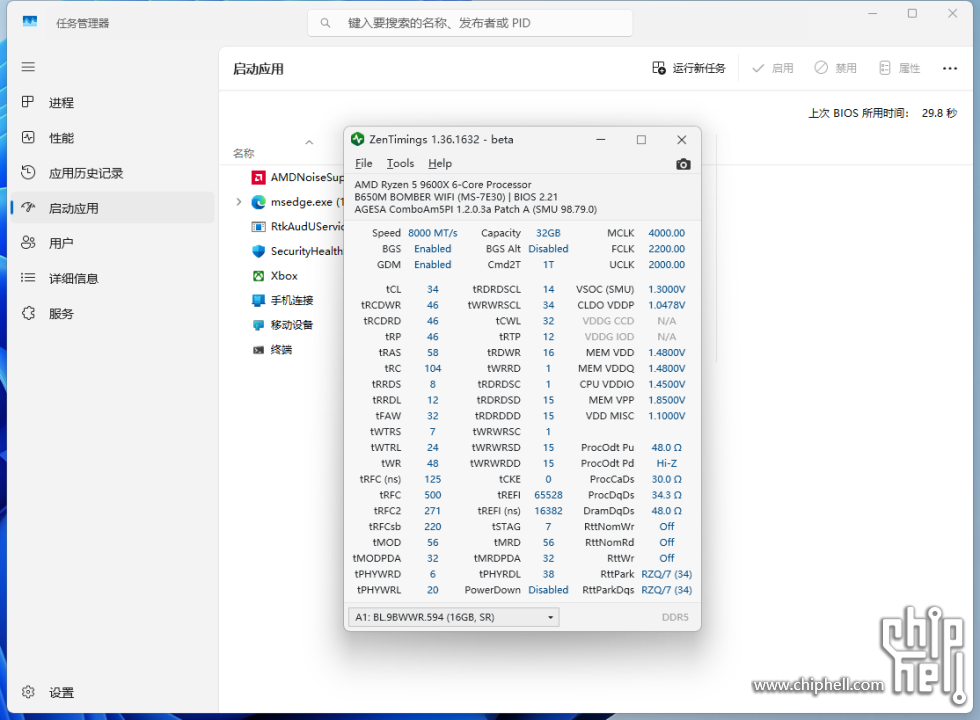Go to the 进程 page in Task Manager
Image resolution: width=980 pixels, height=720 pixels.
coord(112,102)
